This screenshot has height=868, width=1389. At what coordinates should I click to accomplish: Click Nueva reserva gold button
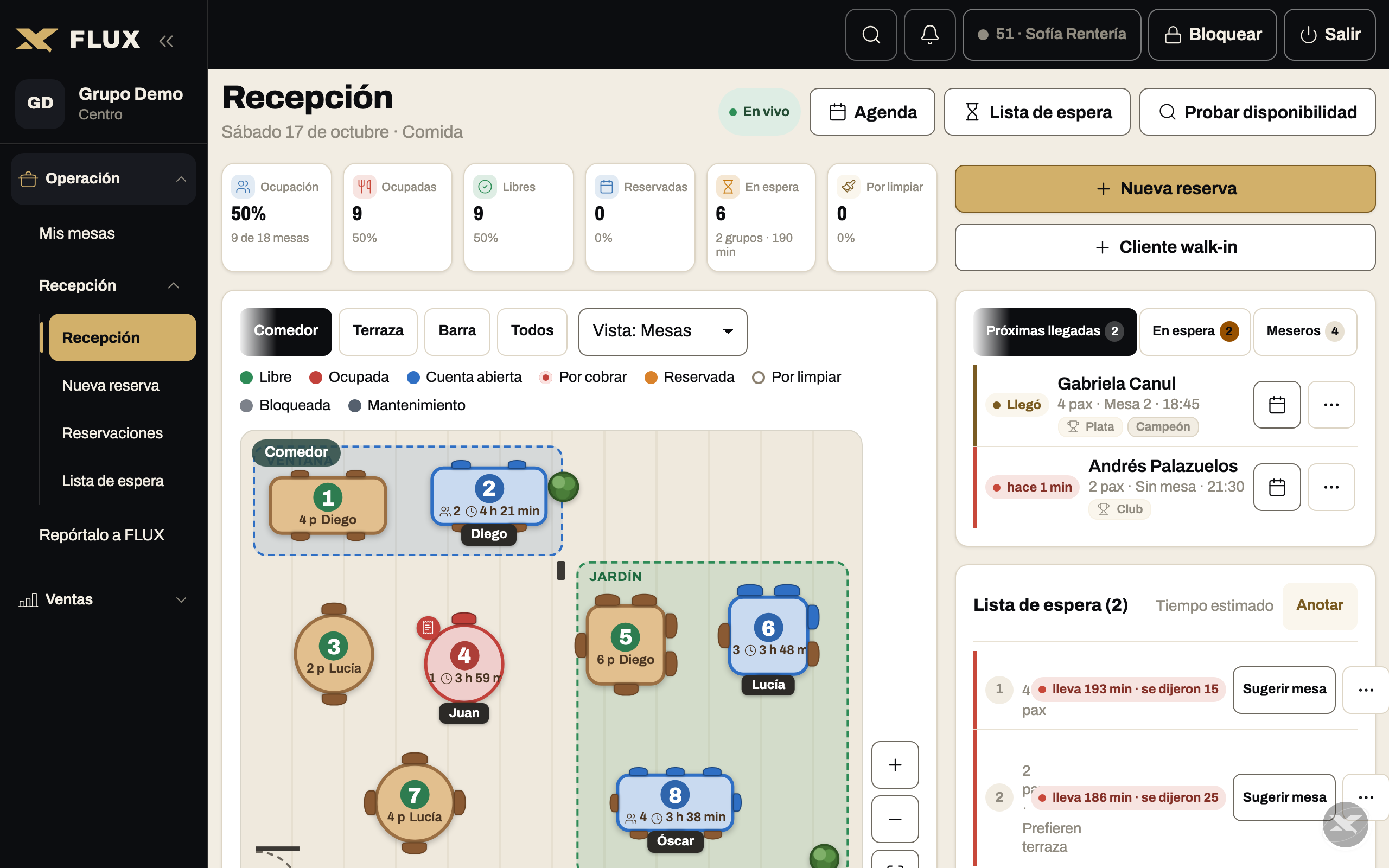pyautogui.click(x=1165, y=189)
